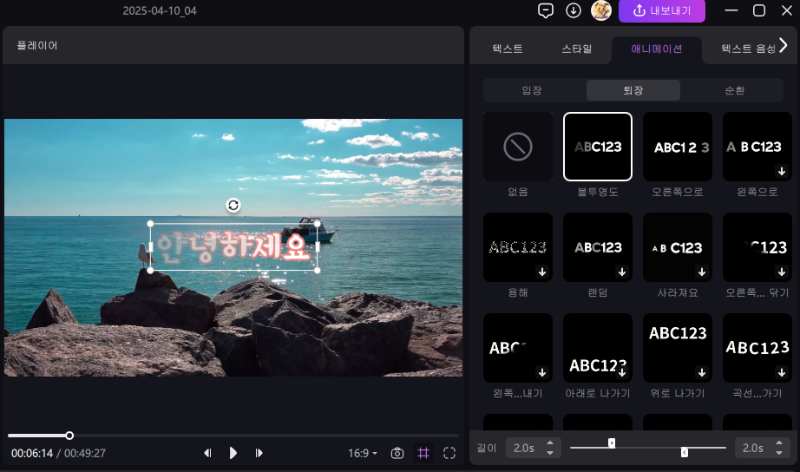Select the 입장 animation type
800x472 pixels.
pyautogui.click(x=532, y=90)
